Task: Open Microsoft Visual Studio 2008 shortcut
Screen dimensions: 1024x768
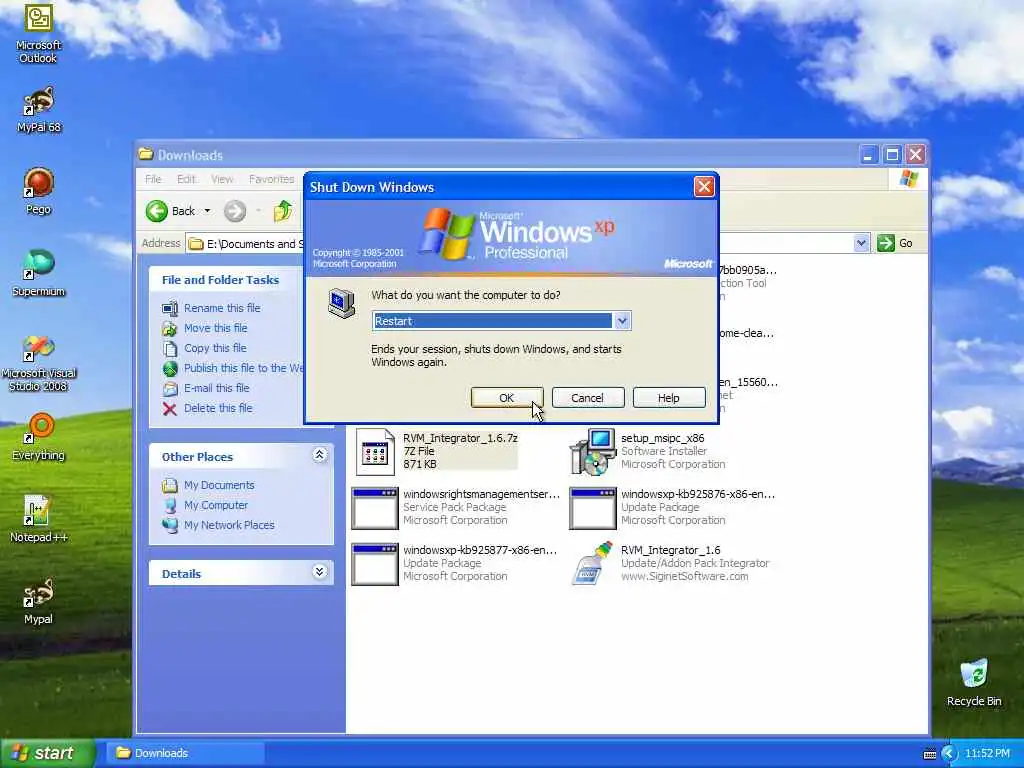Action: pyautogui.click(x=39, y=363)
